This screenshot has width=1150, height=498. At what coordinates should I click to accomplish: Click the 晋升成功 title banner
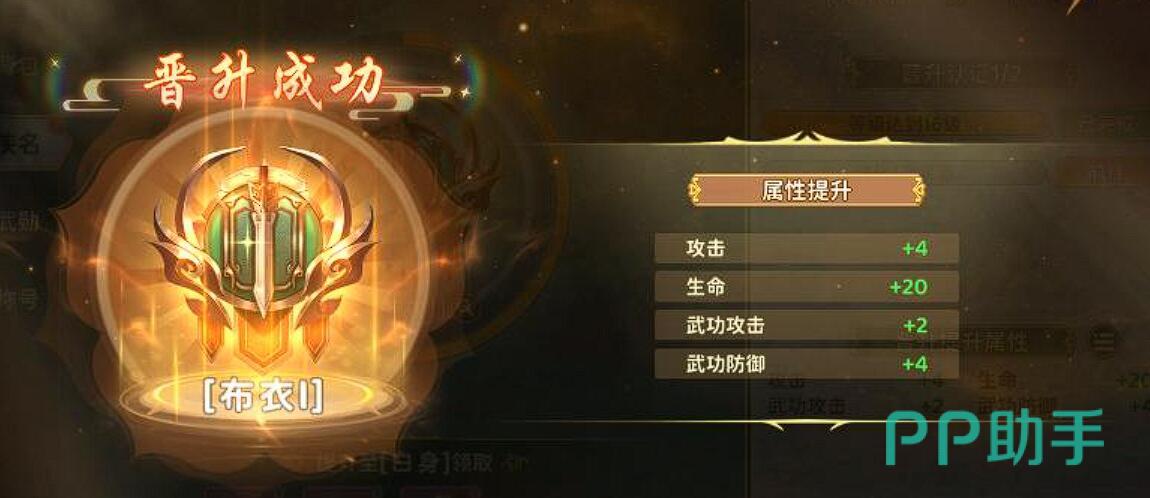coord(263,83)
